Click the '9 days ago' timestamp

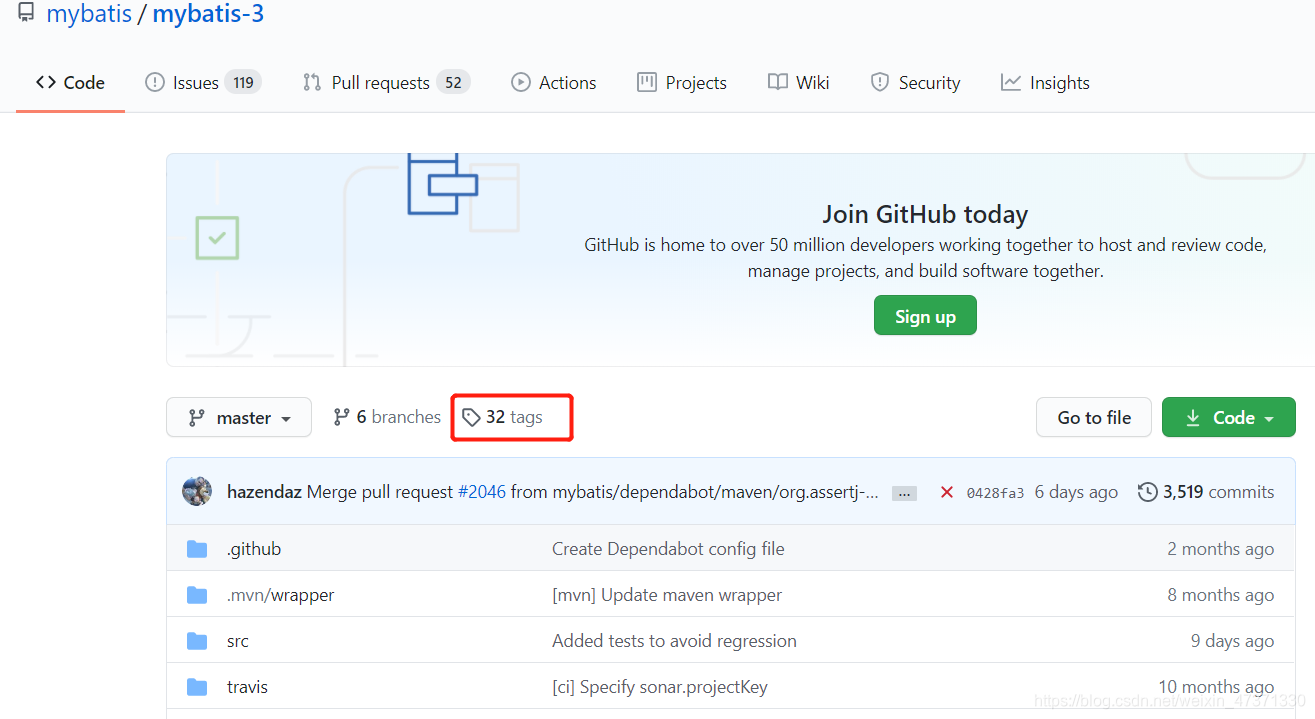pos(1233,641)
